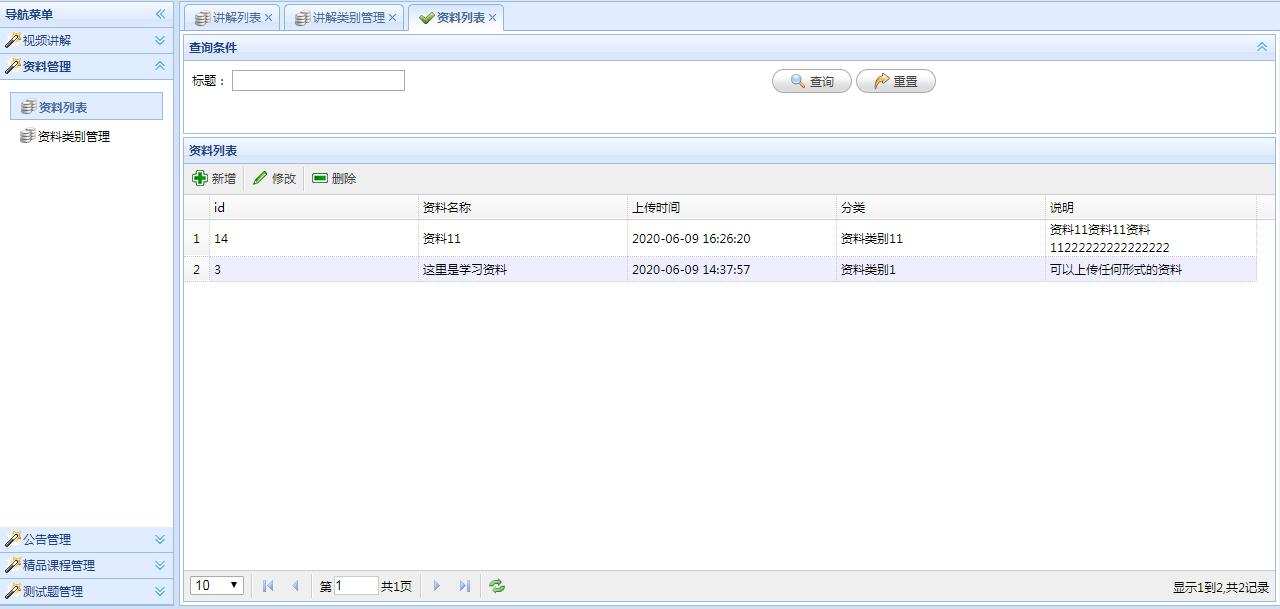
Task: Expand the 公告管理 accordion section
Action: pyautogui.click(x=160, y=539)
